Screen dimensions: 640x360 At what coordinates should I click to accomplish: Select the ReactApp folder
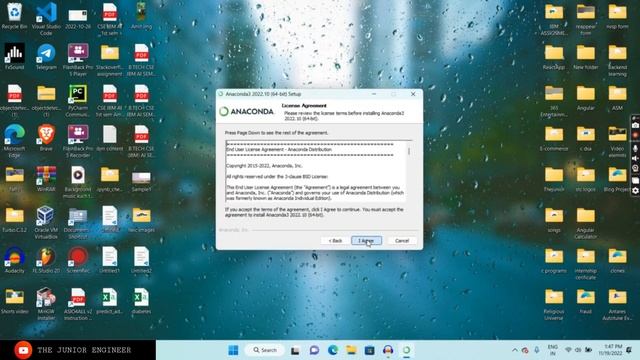(x=554, y=57)
